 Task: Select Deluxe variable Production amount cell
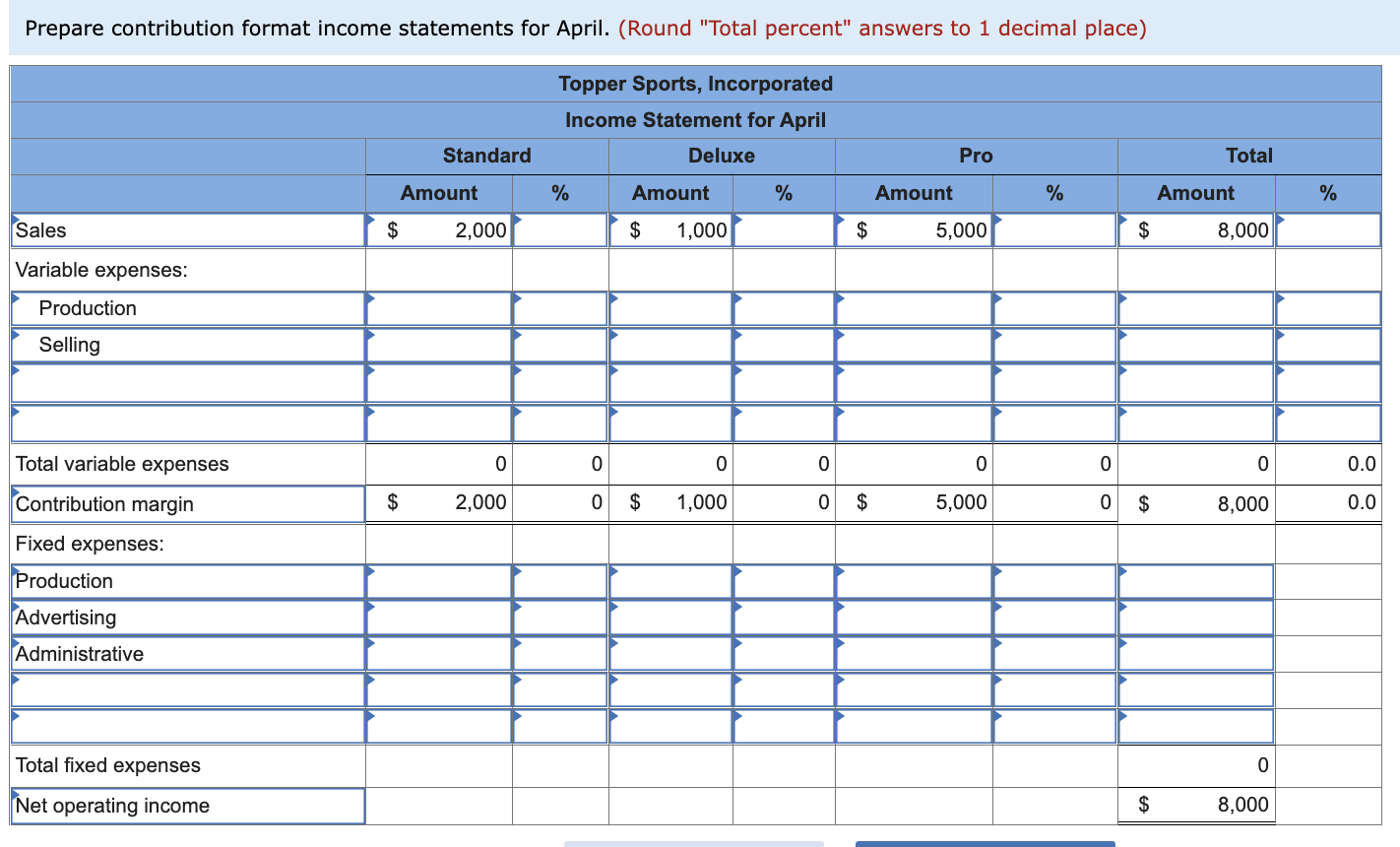point(670,308)
